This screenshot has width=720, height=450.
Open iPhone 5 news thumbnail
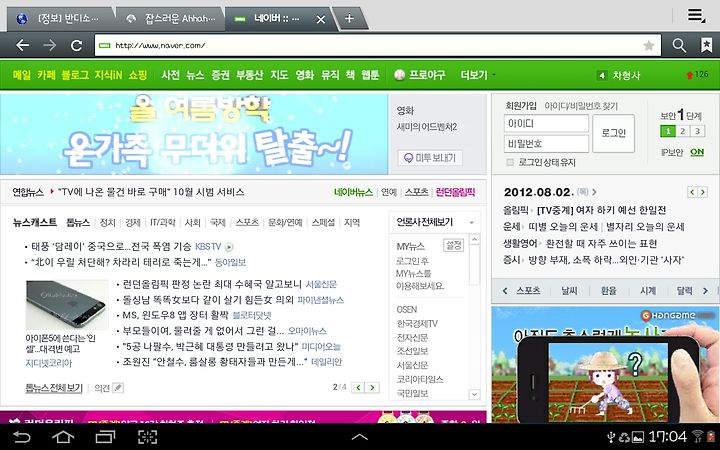[x=67, y=305]
